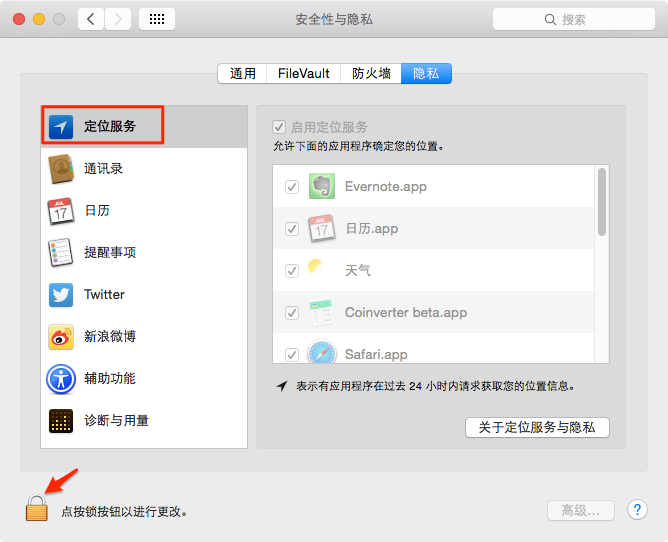The height and width of the screenshot is (542, 668).
Task: Switch to the 防火墙 tab
Action: point(371,74)
